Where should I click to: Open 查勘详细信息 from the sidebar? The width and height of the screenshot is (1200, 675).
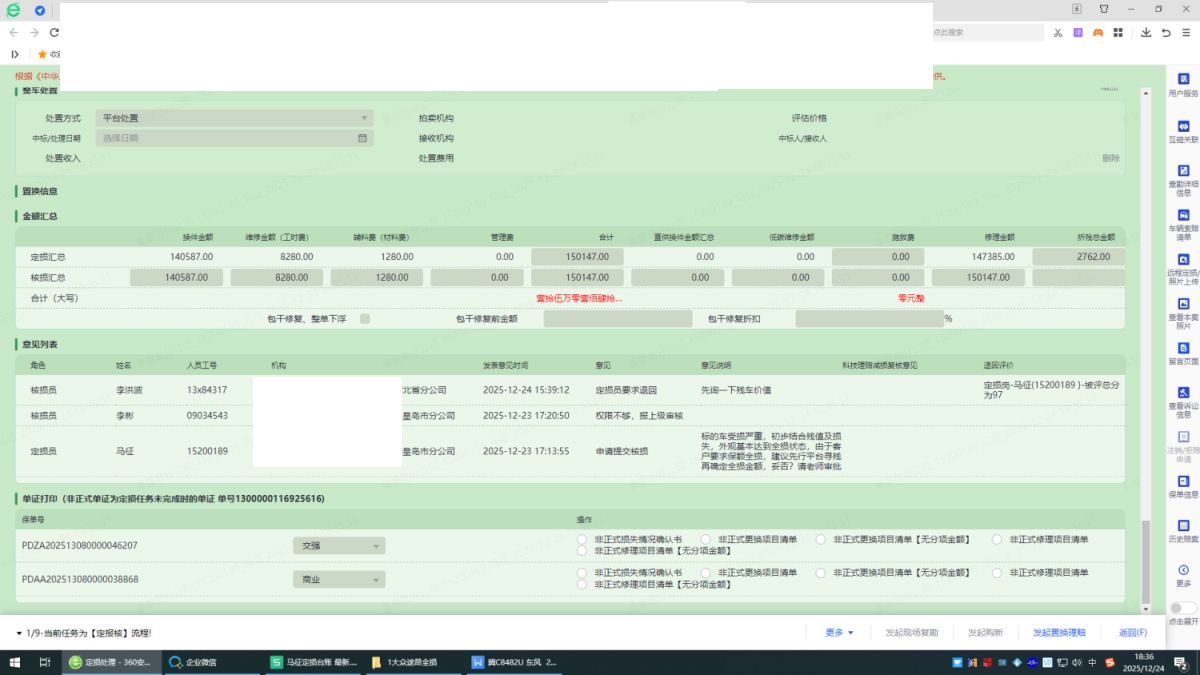tap(1183, 177)
